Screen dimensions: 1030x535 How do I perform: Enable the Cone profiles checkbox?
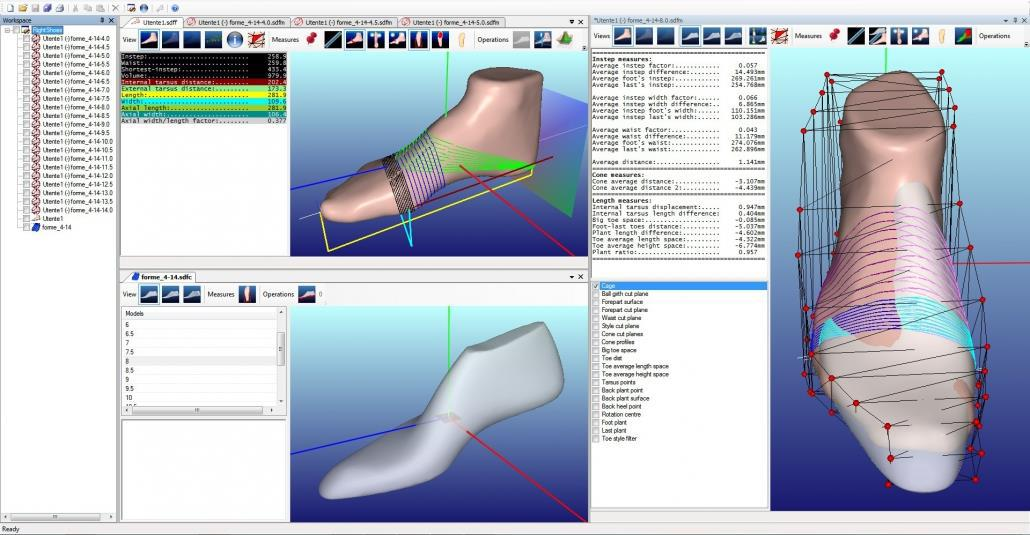click(596, 342)
